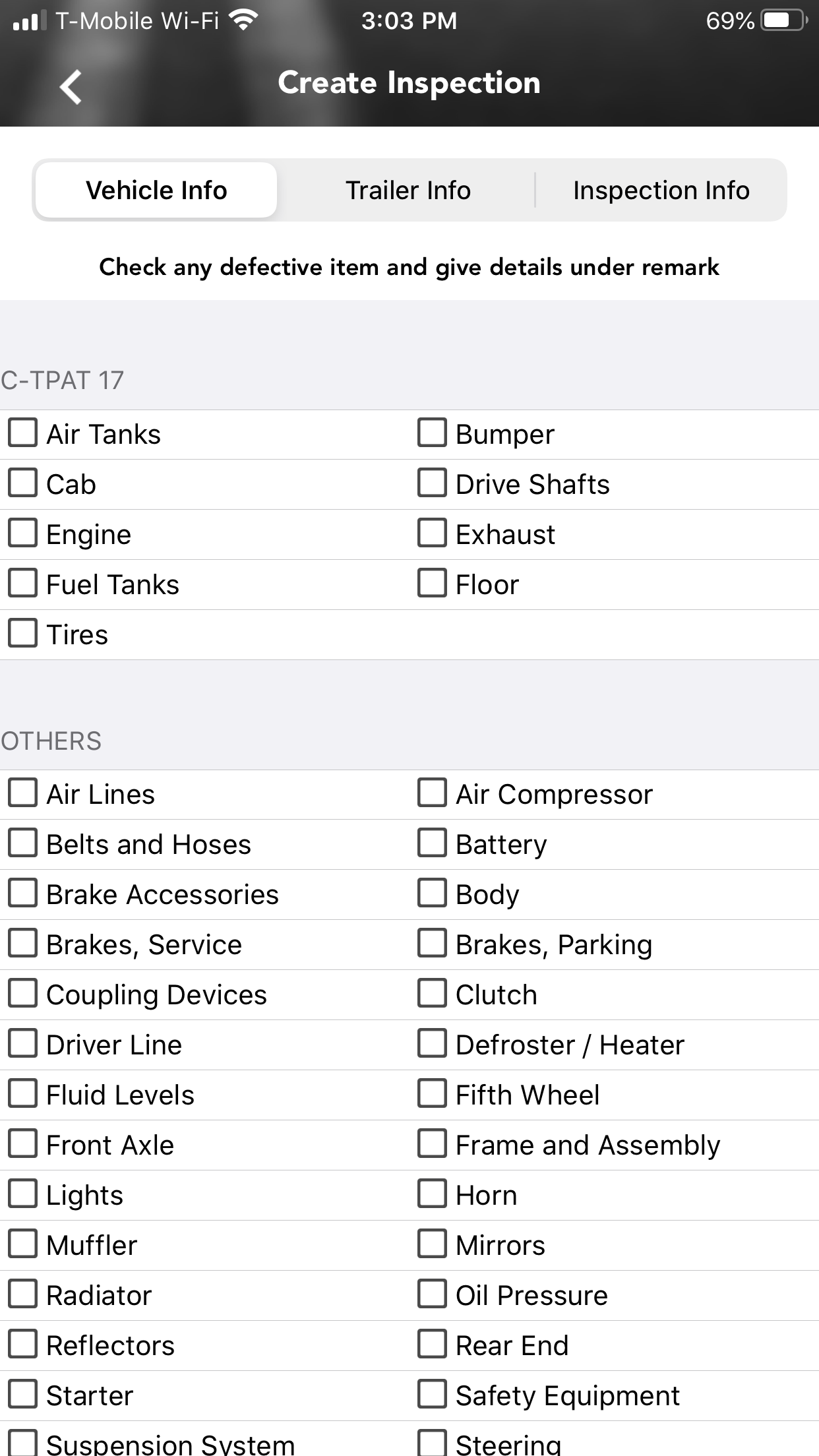
Task: Select the Oil Pressure checkbox
Action: 433,1294
